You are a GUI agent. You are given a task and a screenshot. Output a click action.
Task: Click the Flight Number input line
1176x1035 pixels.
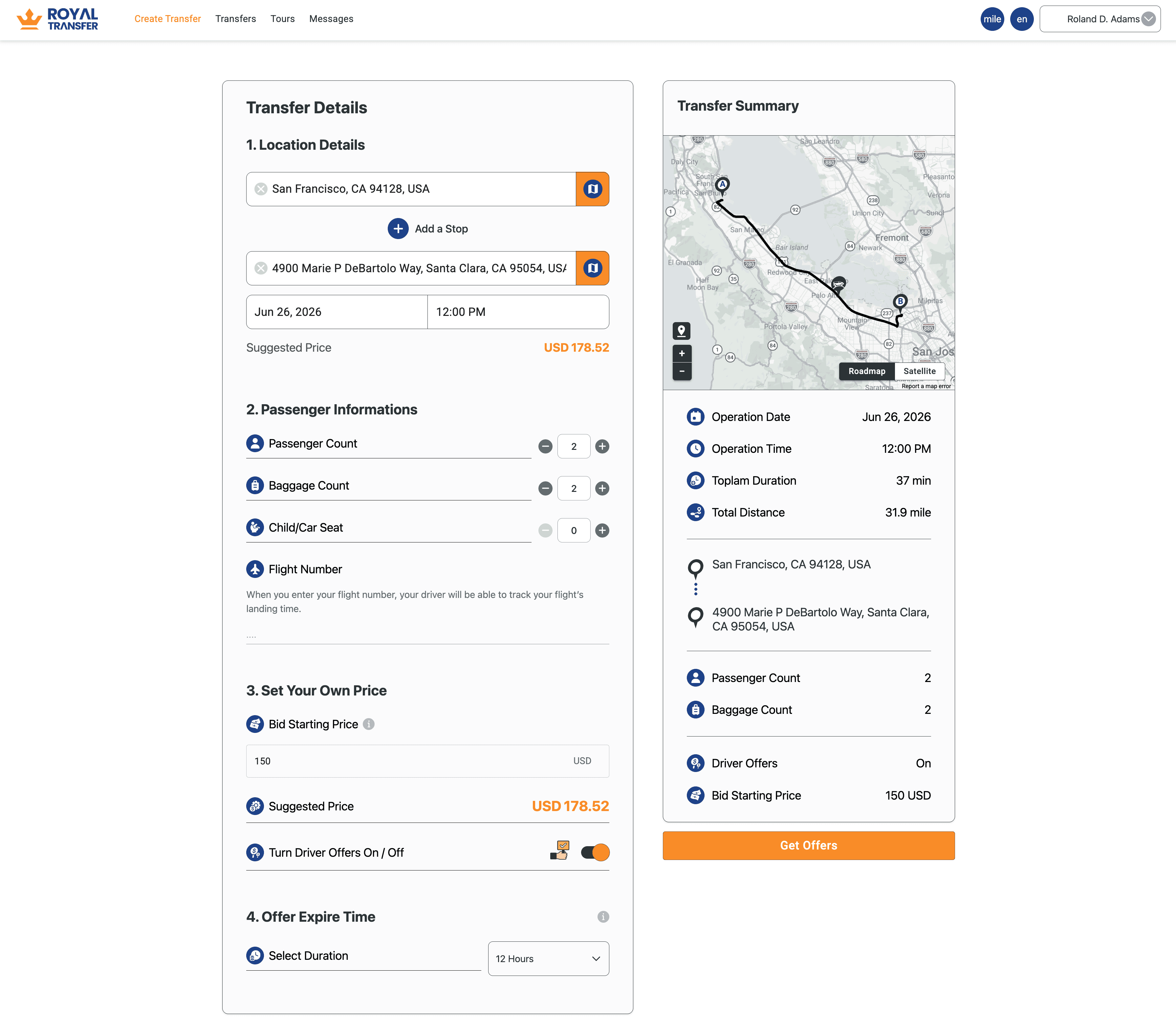(x=427, y=636)
